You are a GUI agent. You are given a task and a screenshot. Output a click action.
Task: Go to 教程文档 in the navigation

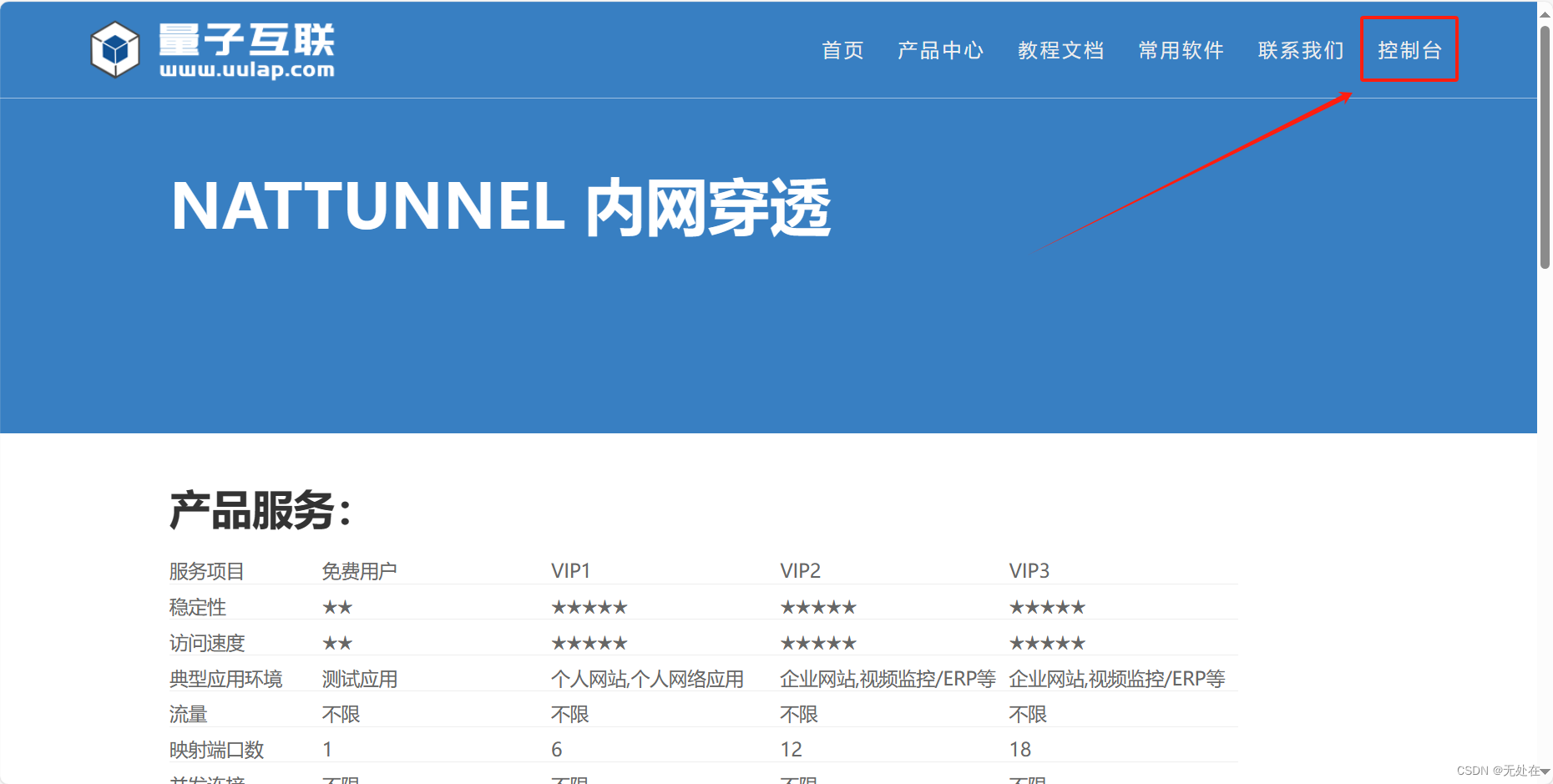pyautogui.click(x=1061, y=50)
